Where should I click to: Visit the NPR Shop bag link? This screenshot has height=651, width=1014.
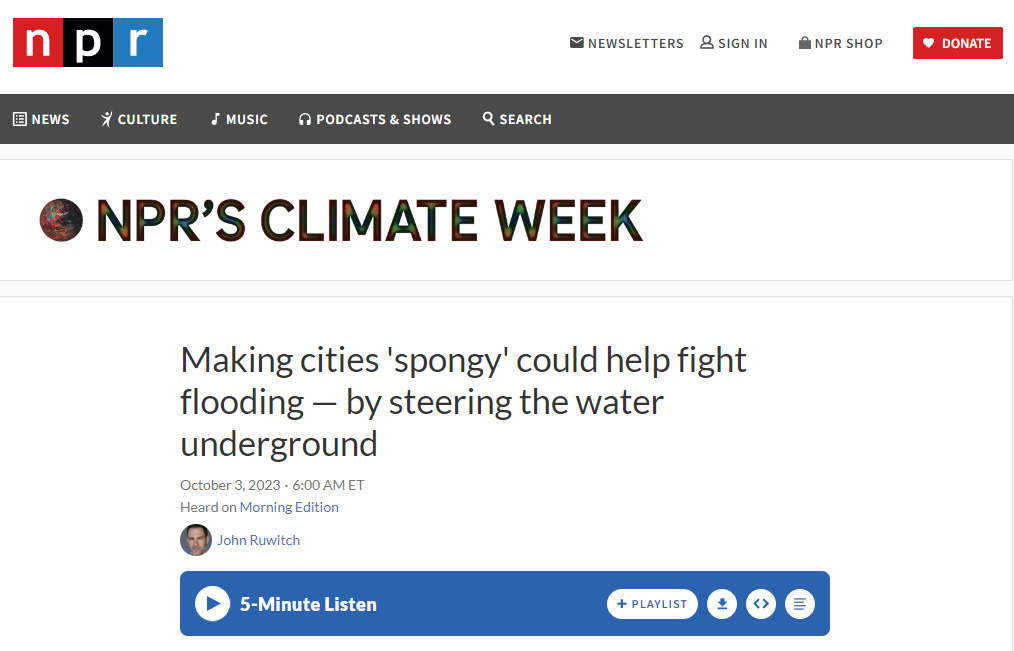pos(841,43)
